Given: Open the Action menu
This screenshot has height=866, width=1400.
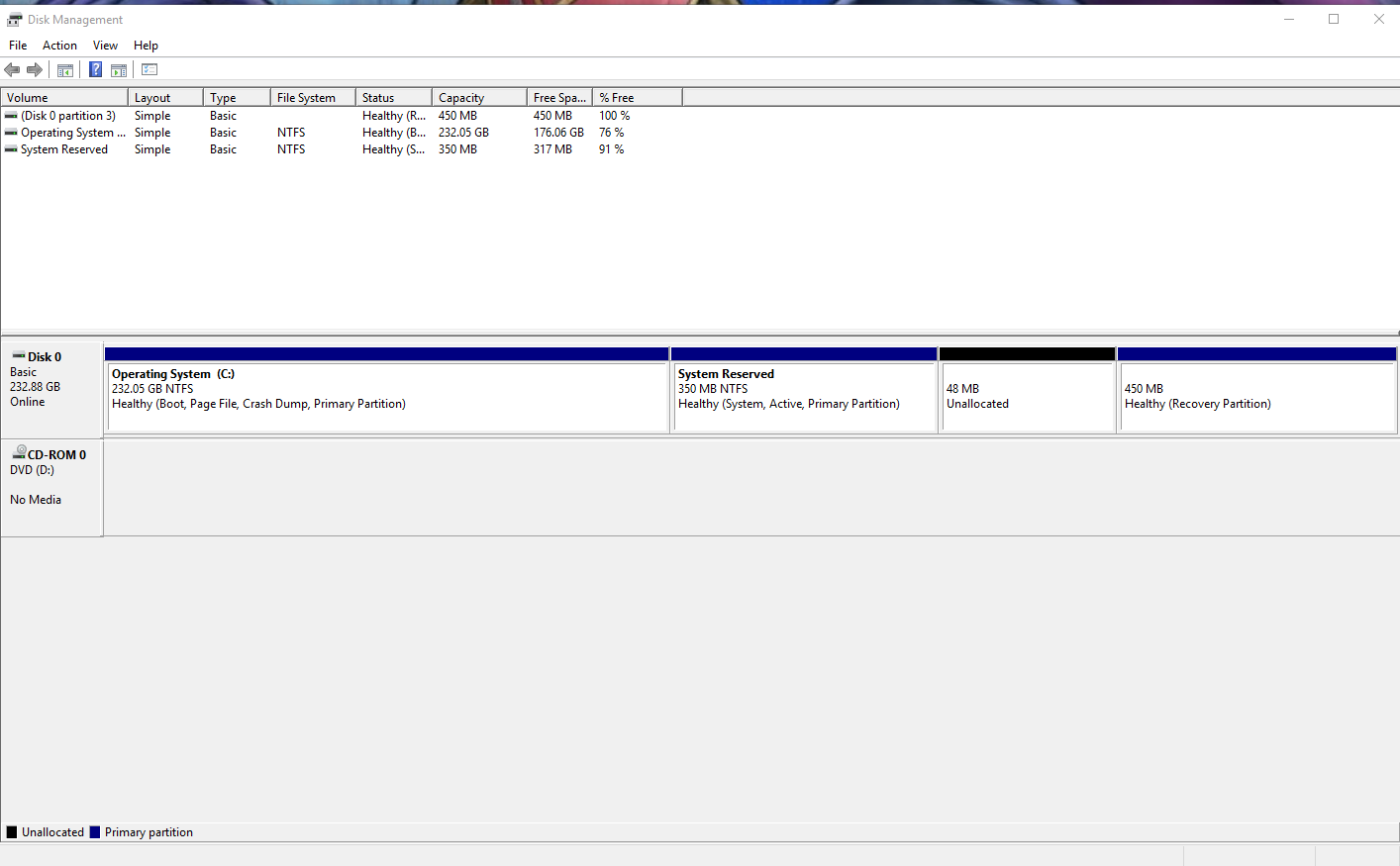Looking at the screenshot, I should (x=59, y=46).
